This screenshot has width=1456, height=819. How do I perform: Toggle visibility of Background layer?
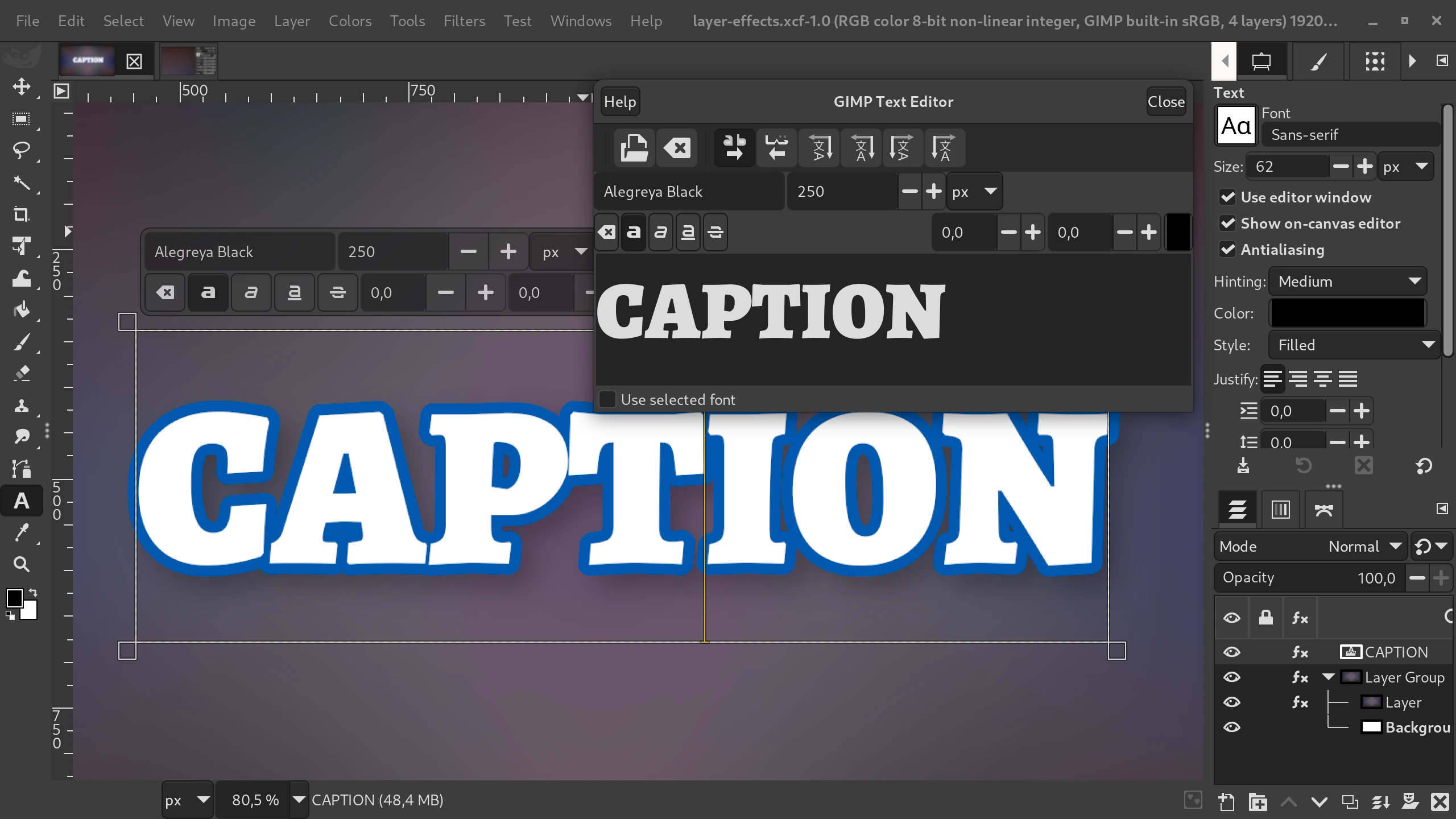(1232, 726)
